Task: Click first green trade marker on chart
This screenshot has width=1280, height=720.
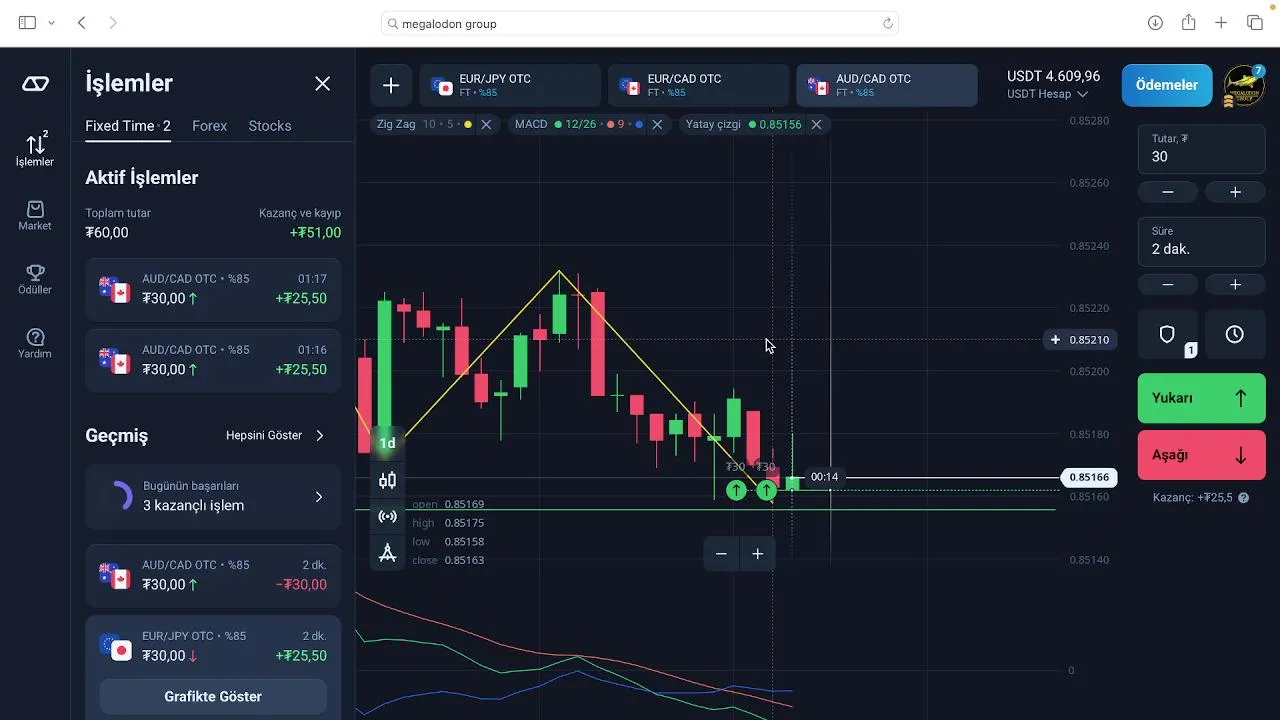Action: pyautogui.click(x=736, y=490)
